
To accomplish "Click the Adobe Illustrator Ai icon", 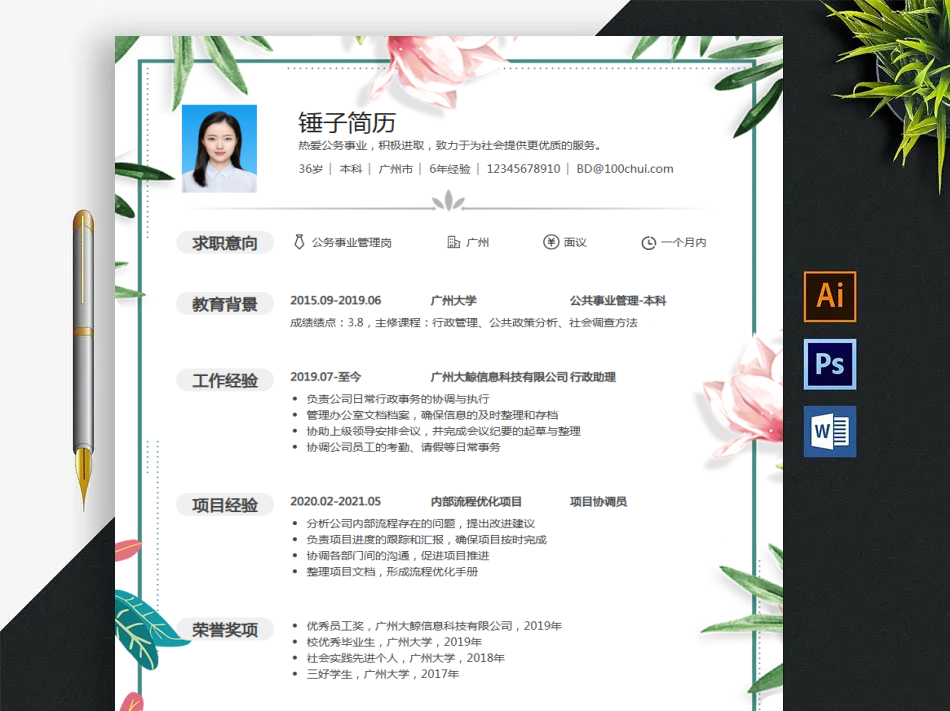I will (x=829, y=296).
